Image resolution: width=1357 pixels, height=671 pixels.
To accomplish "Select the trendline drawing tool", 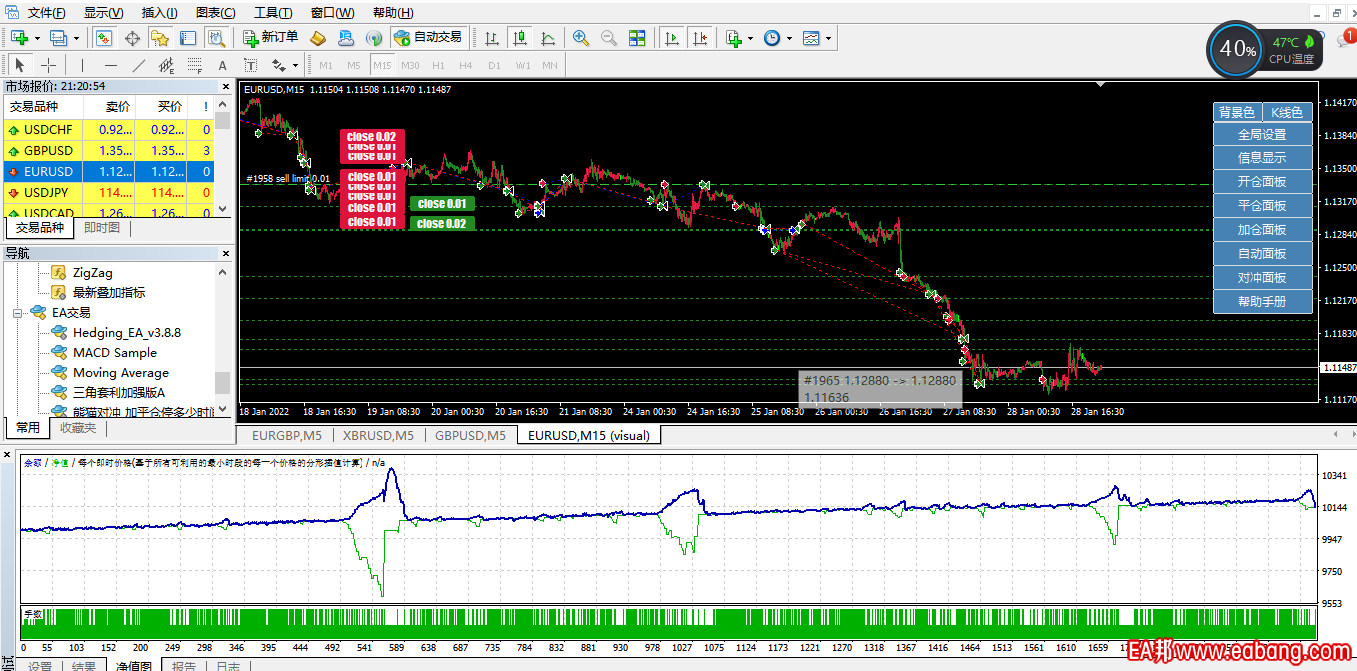I will click(x=139, y=65).
